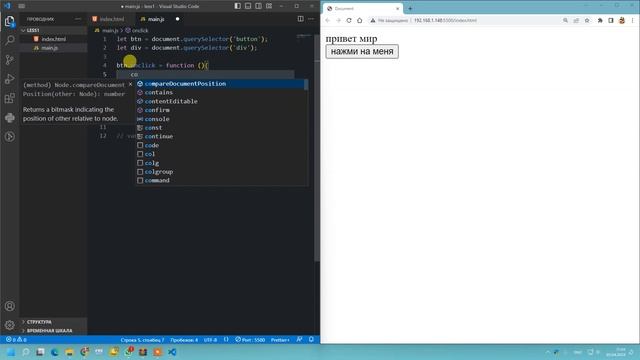Go back in the browser
The height and width of the screenshot is (360, 640).
click(x=327, y=20)
